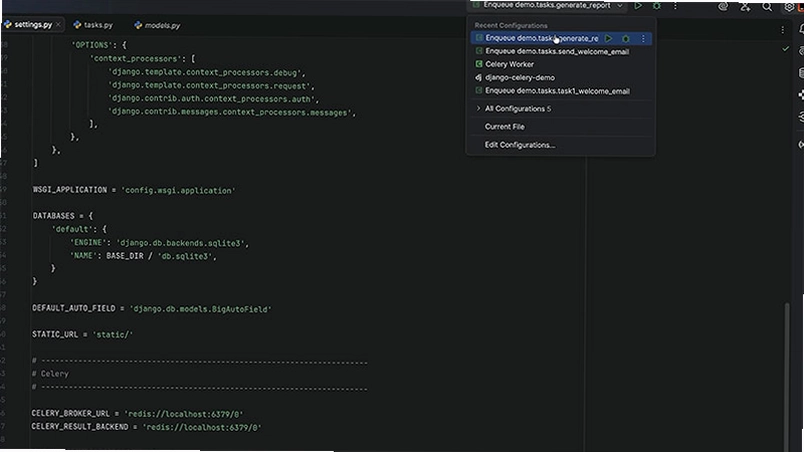Click the CELERY_RESULT_BACKEND line
Screen dimensions: 804x452
click(146, 426)
